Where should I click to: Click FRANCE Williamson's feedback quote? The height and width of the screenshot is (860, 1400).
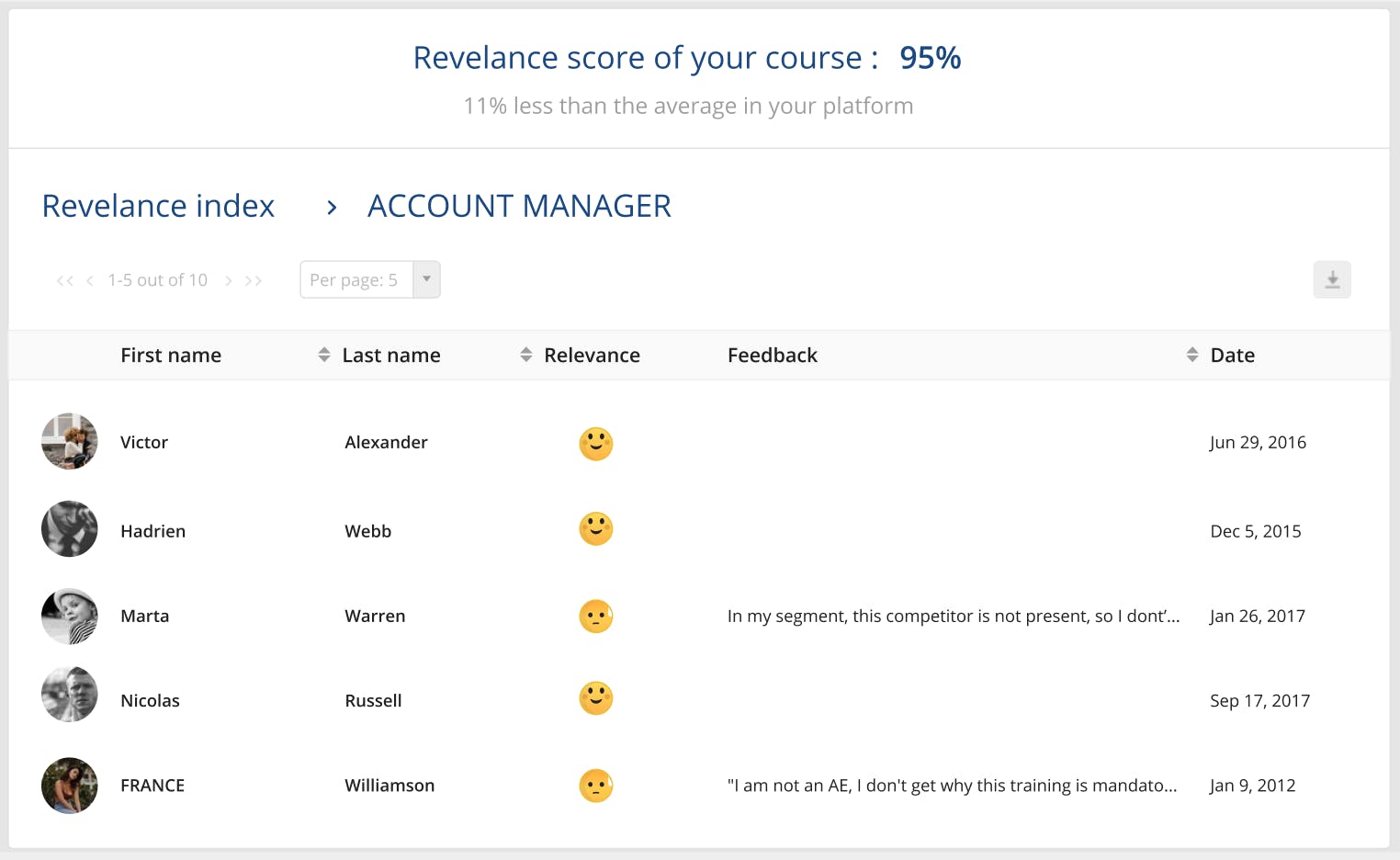point(953,786)
